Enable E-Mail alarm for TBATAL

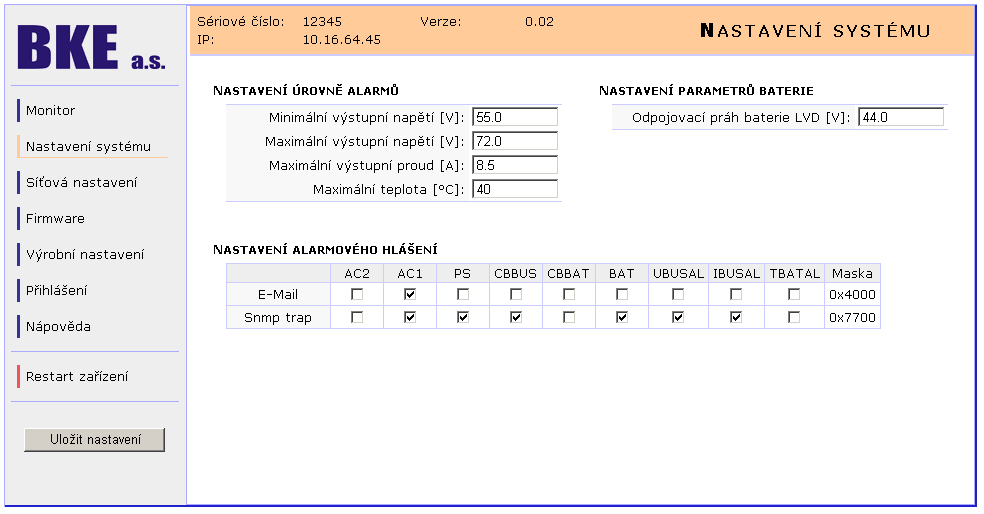(794, 294)
